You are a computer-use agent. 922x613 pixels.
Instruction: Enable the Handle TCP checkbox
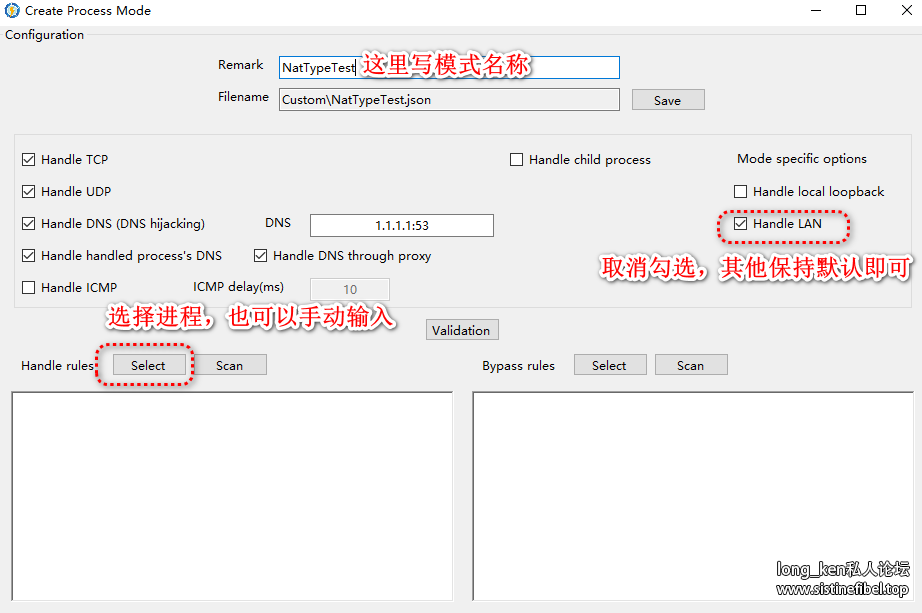click(29, 160)
